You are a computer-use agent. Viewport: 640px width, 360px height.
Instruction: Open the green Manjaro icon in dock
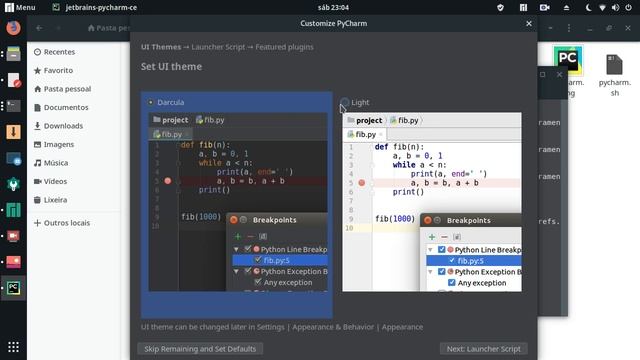[13, 210]
